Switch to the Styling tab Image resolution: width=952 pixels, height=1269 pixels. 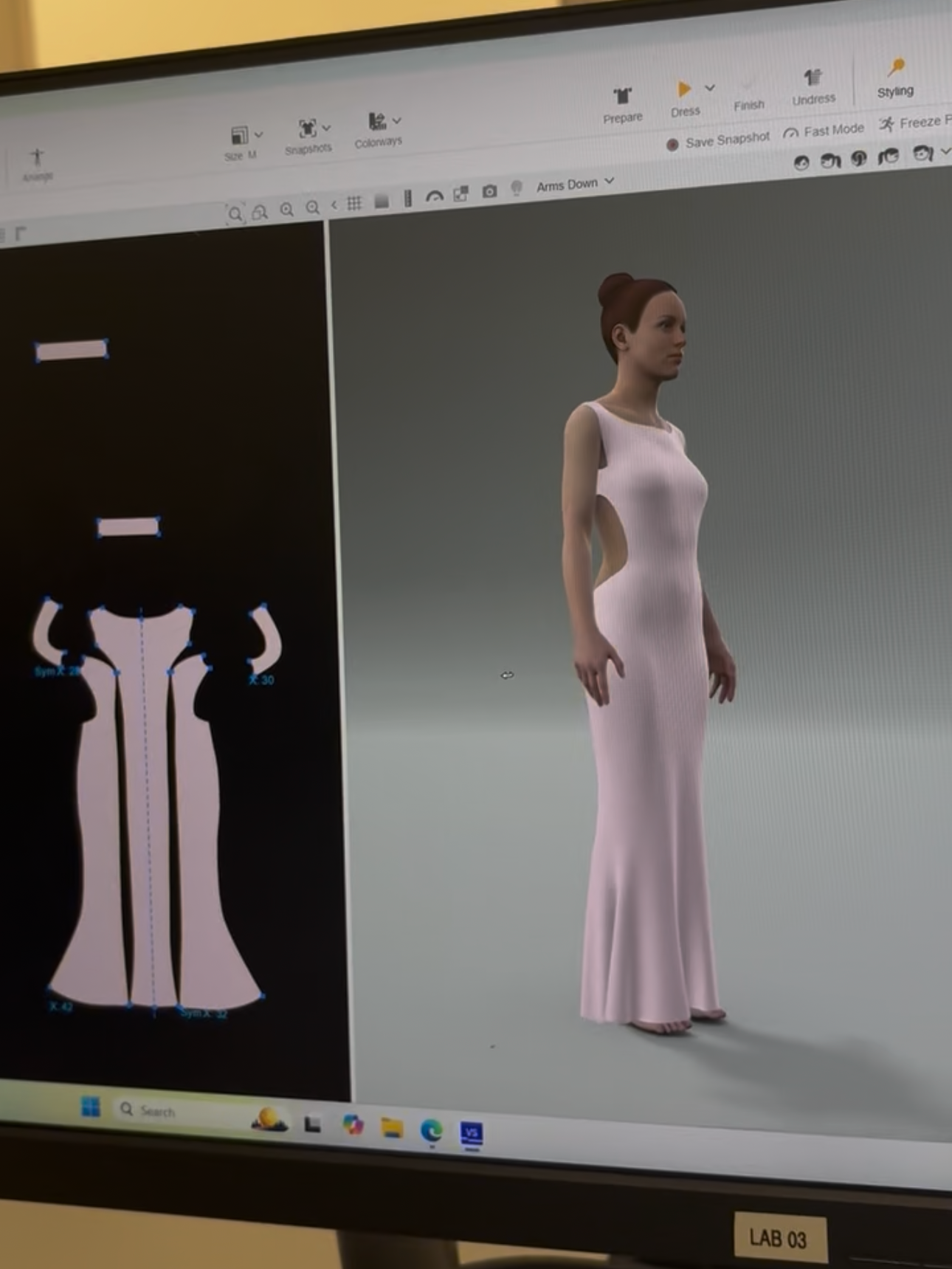[x=895, y=78]
